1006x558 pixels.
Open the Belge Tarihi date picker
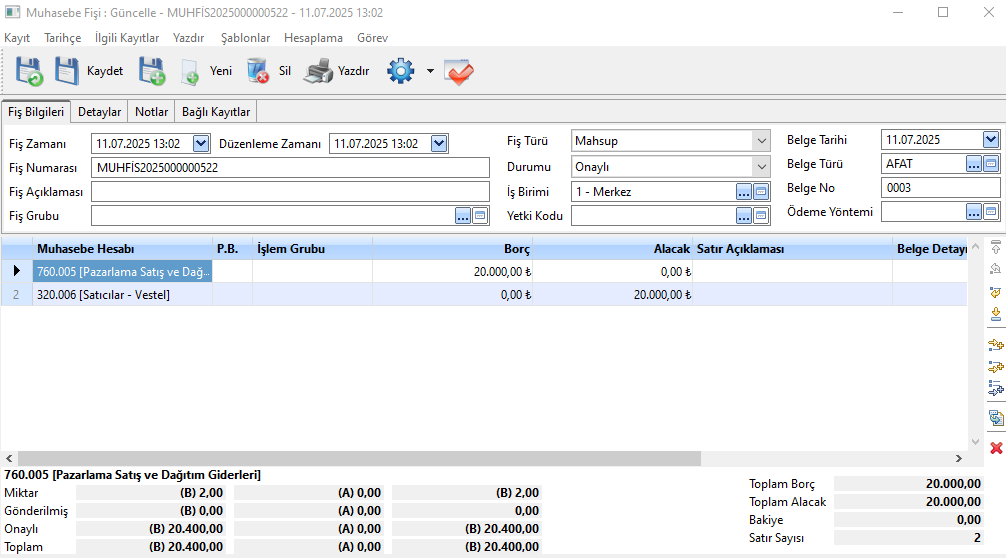(991, 140)
